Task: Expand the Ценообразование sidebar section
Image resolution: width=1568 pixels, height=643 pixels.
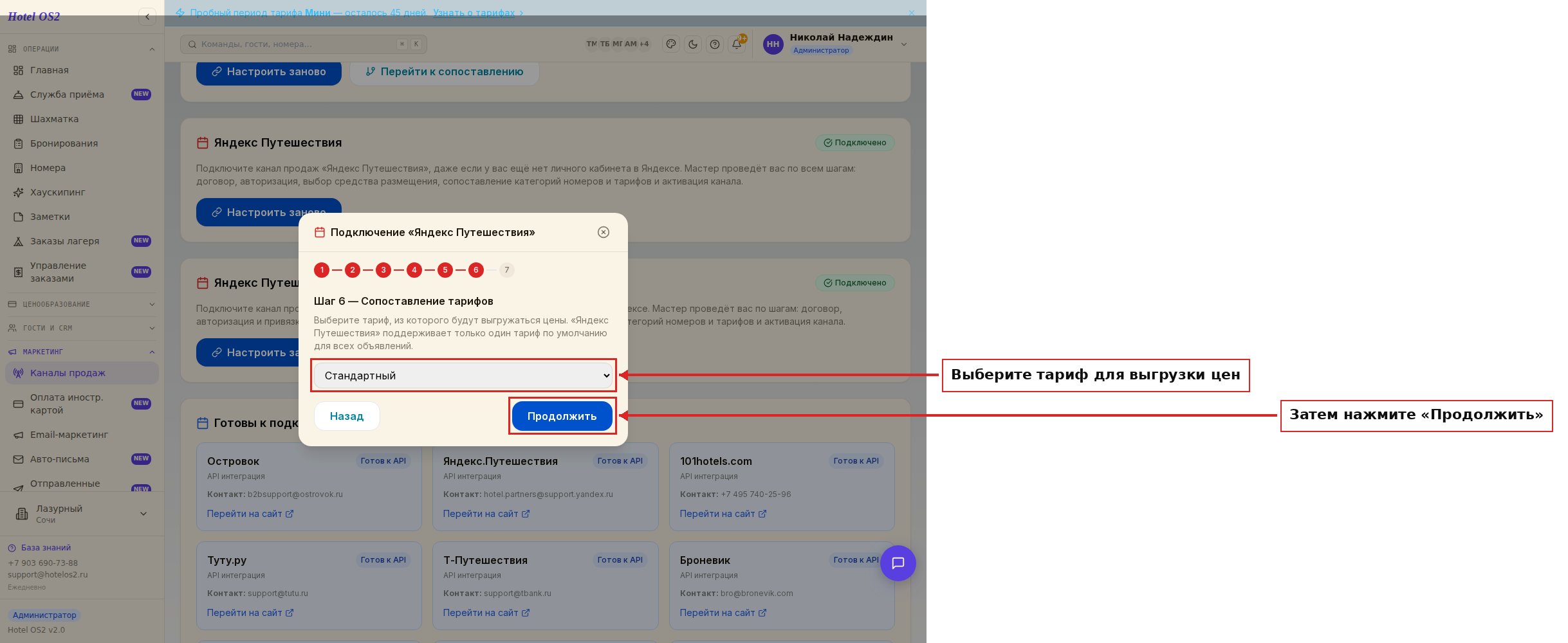Action: (x=82, y=304)
